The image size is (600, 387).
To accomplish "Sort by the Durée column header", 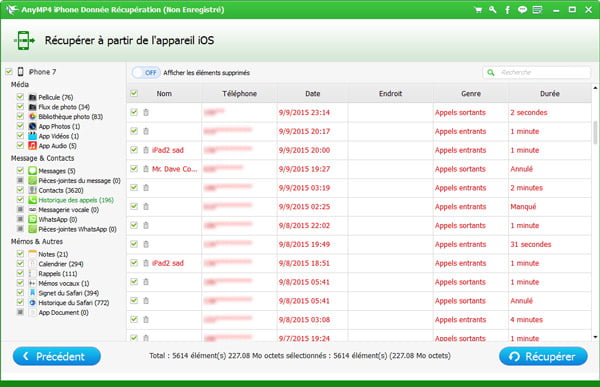I will coord(550,93).
